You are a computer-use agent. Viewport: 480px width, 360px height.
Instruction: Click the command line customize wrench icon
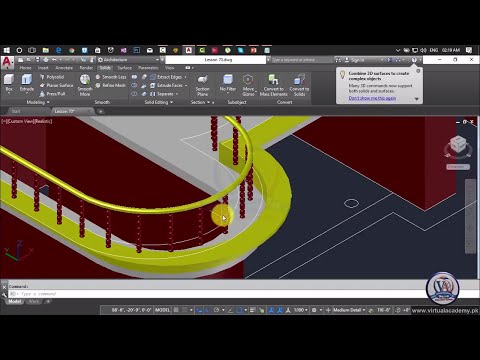point(4,294)
